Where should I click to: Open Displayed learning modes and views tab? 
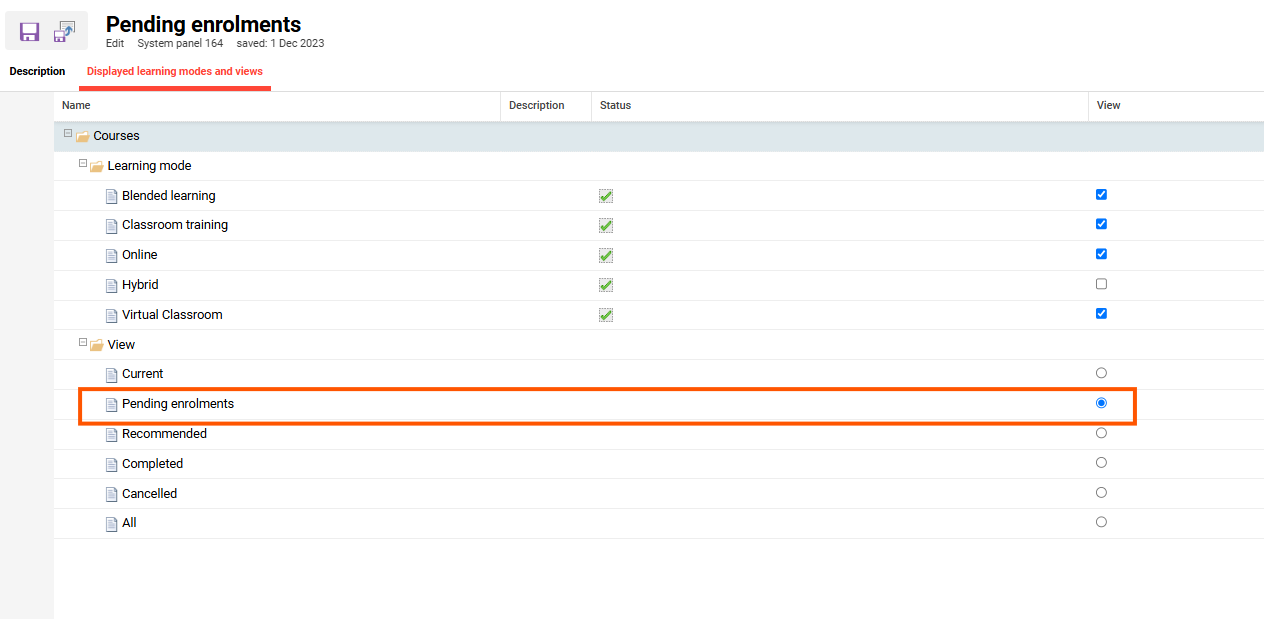click(x=175, y=72)
